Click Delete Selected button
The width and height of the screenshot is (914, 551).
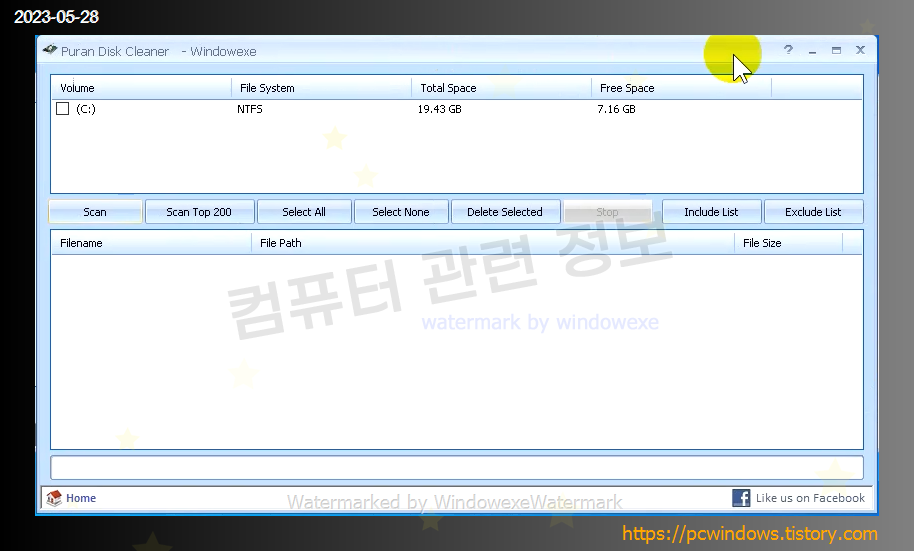click(x=505, y=212)
